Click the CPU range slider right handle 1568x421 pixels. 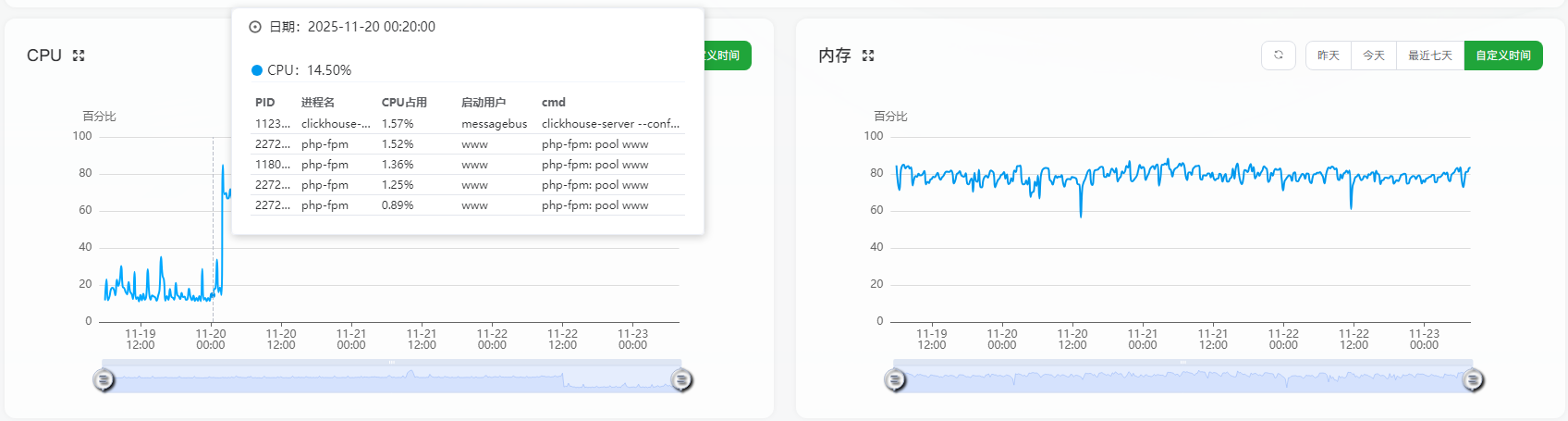681,379
